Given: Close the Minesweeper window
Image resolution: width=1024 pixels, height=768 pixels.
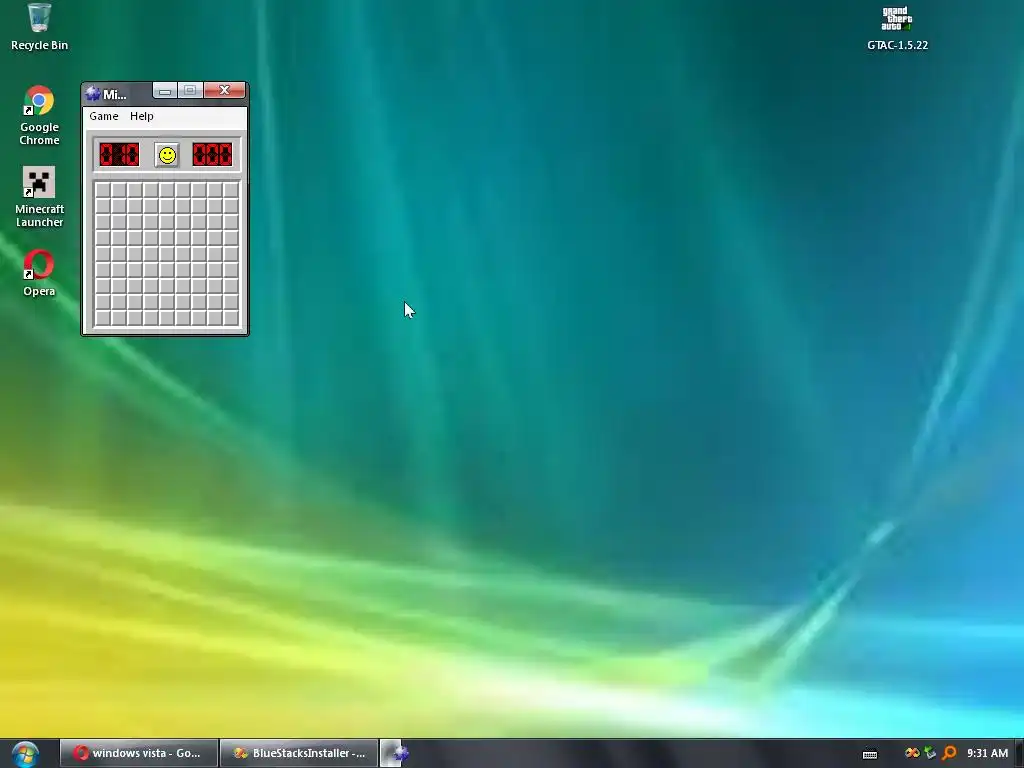Looking at the screenshot, I should tap(225, 90).
